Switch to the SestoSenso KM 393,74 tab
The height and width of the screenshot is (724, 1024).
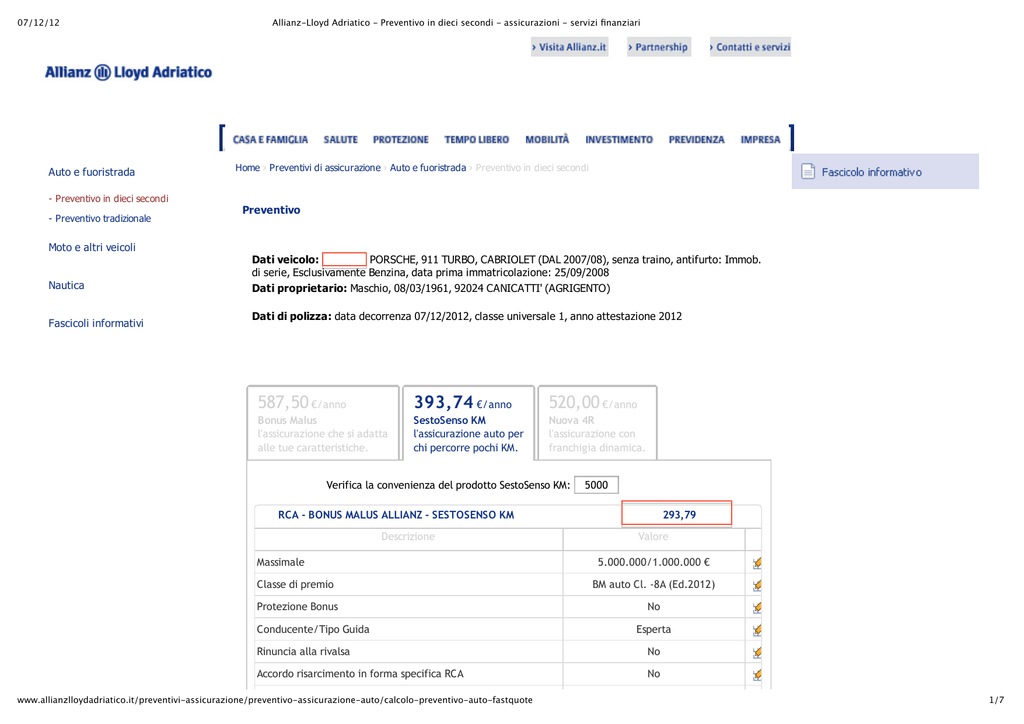click(x=469, y=423)
